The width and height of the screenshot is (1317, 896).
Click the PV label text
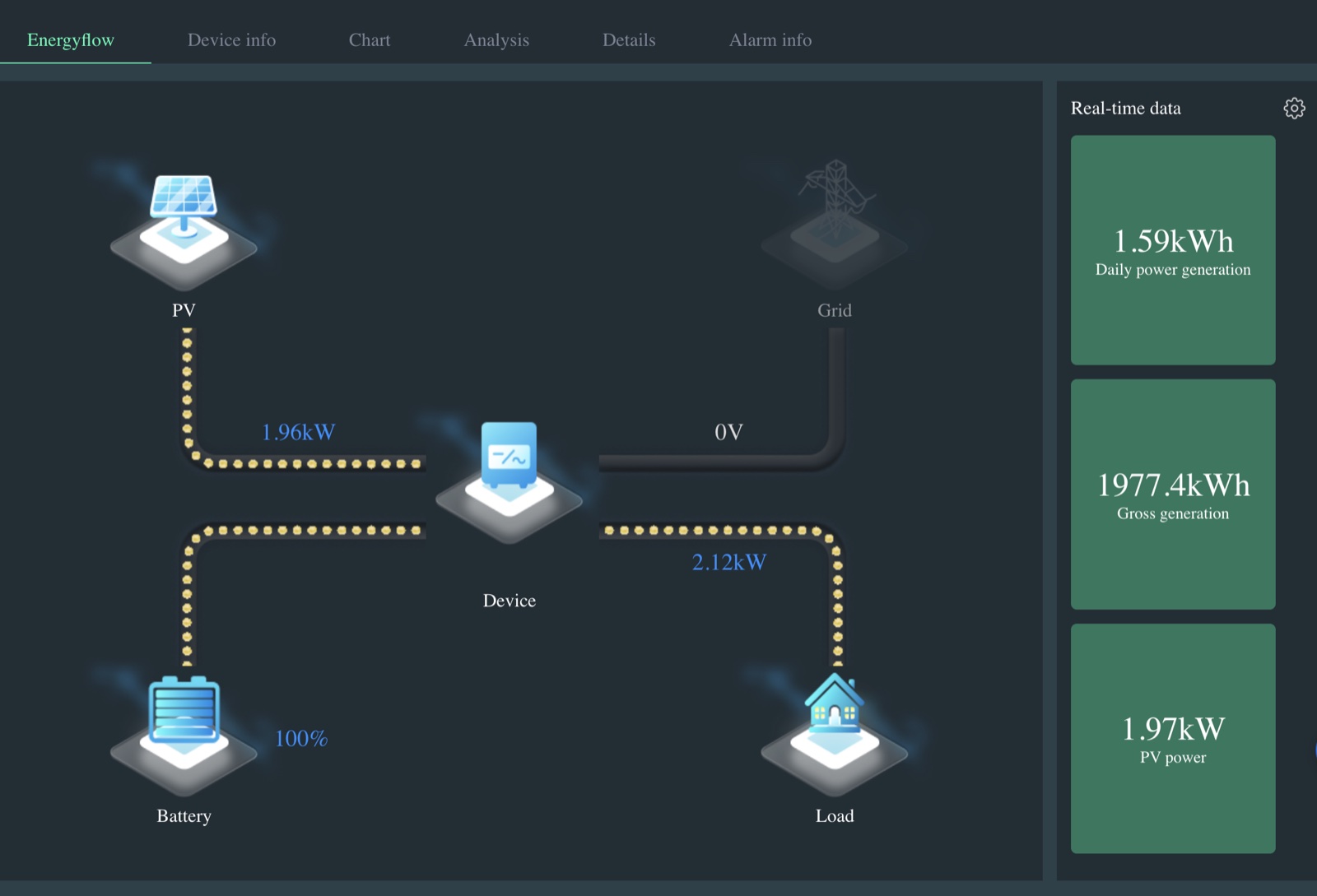pyautogui.click(x=184, y=310)
